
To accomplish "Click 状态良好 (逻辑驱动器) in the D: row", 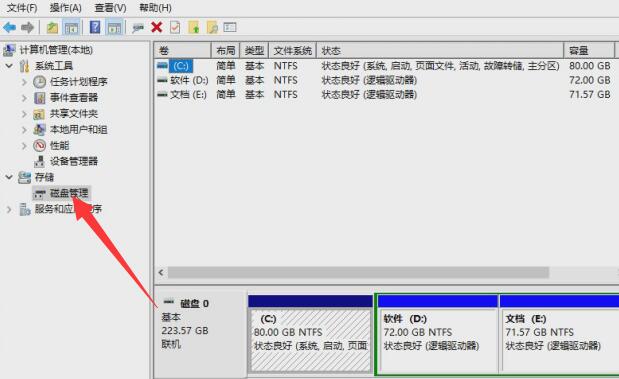I will point(369,80).
